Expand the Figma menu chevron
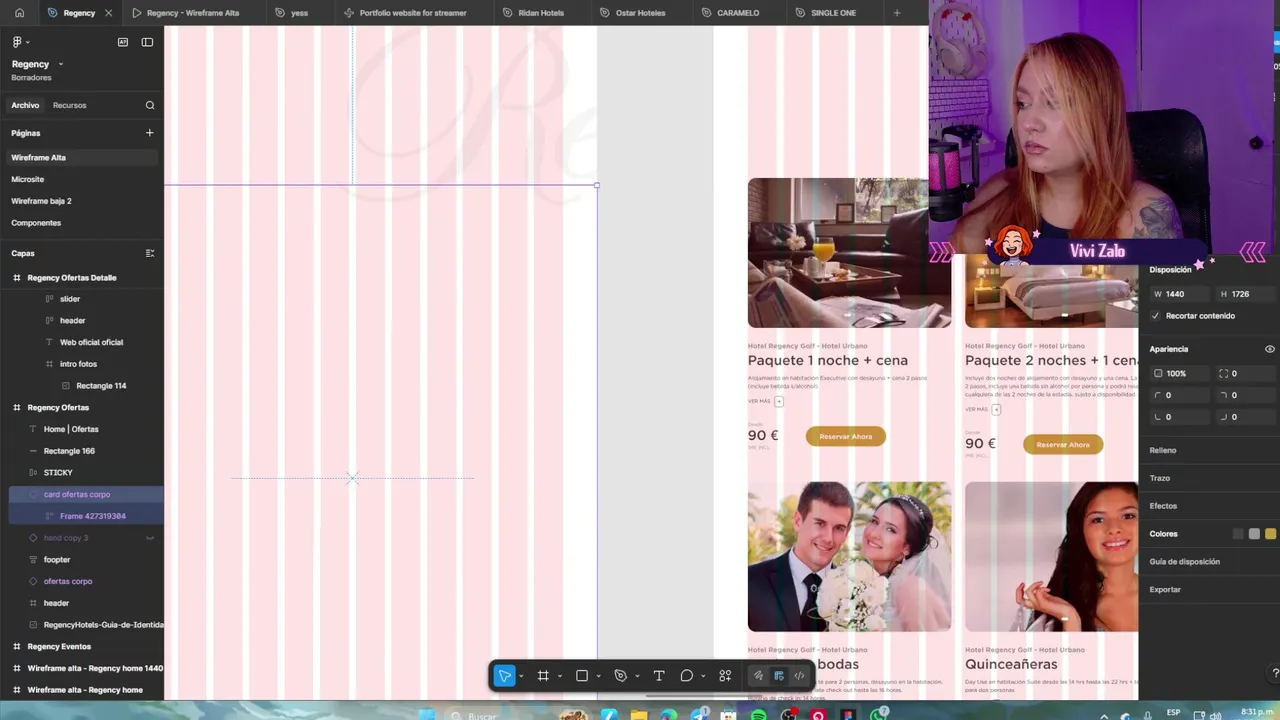 pyautogui.click(x=28, y=42)
